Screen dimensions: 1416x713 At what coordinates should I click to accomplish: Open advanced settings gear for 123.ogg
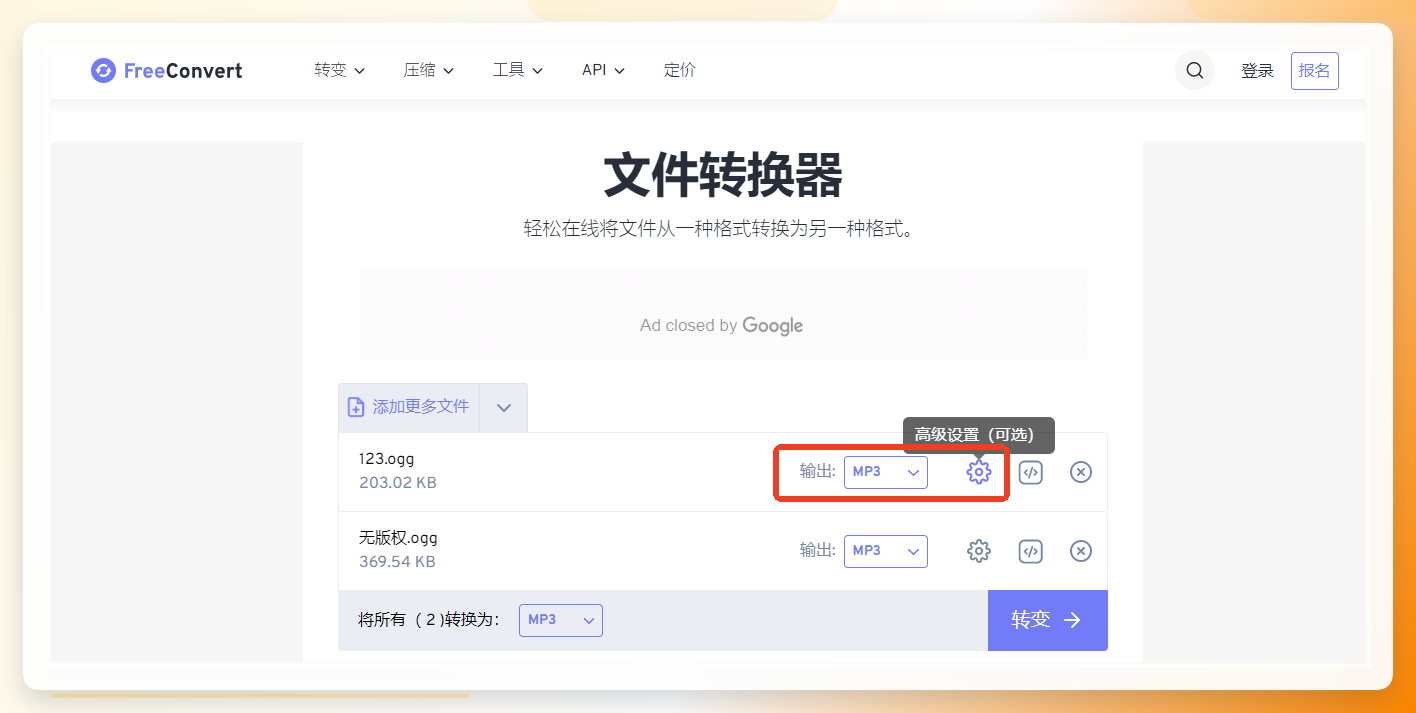point(979,472)
